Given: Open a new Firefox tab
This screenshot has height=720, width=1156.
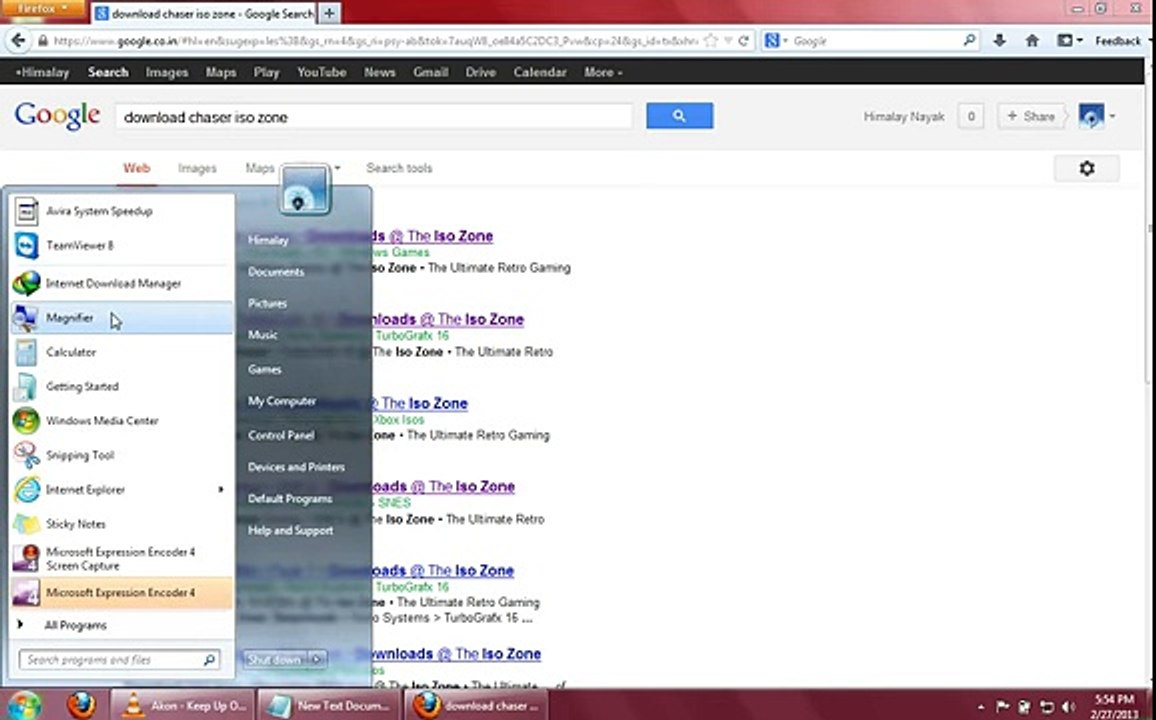Looking at the screenshot, I should (x=330, y=13).
